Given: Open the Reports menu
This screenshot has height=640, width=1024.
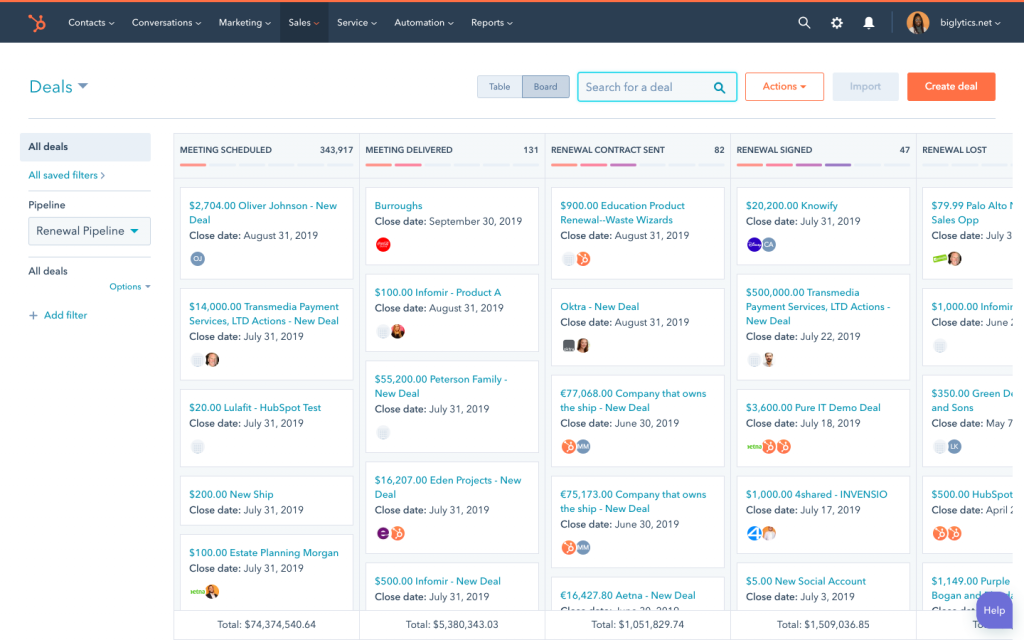Looking at the screenshot, I should point(492,23).
